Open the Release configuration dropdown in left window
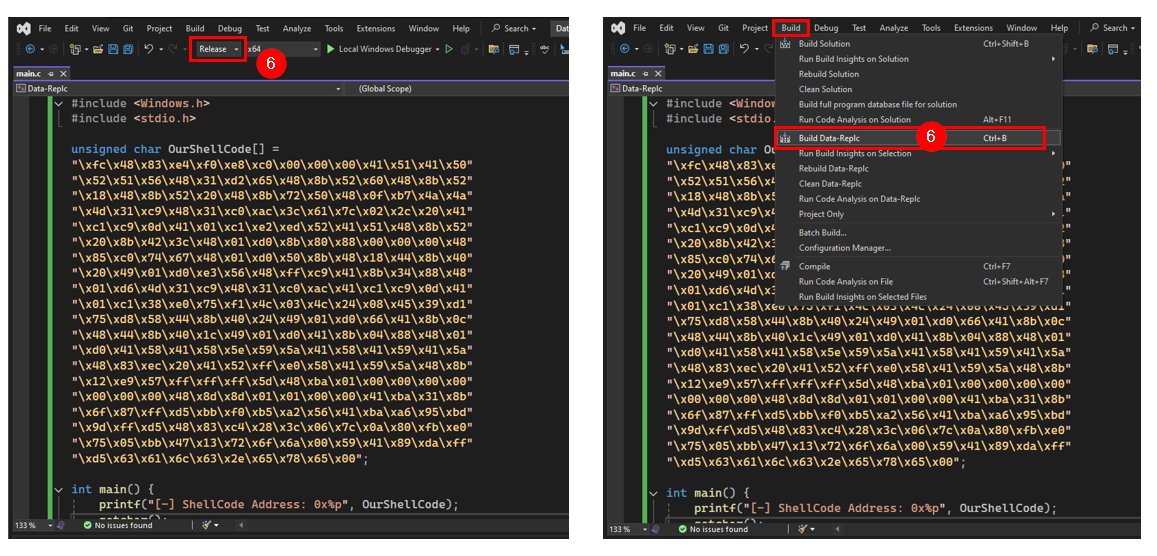The height and width of the screenshot is (556, 1157). coord(218,49)
